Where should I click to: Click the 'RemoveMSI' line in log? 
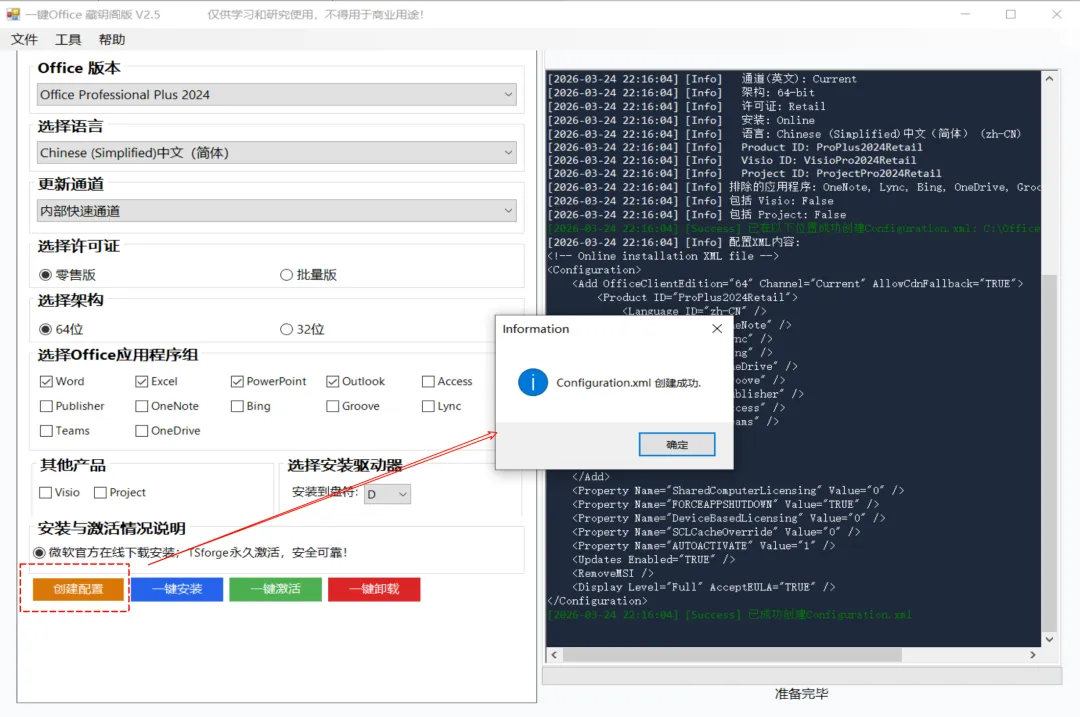[613, 573]
